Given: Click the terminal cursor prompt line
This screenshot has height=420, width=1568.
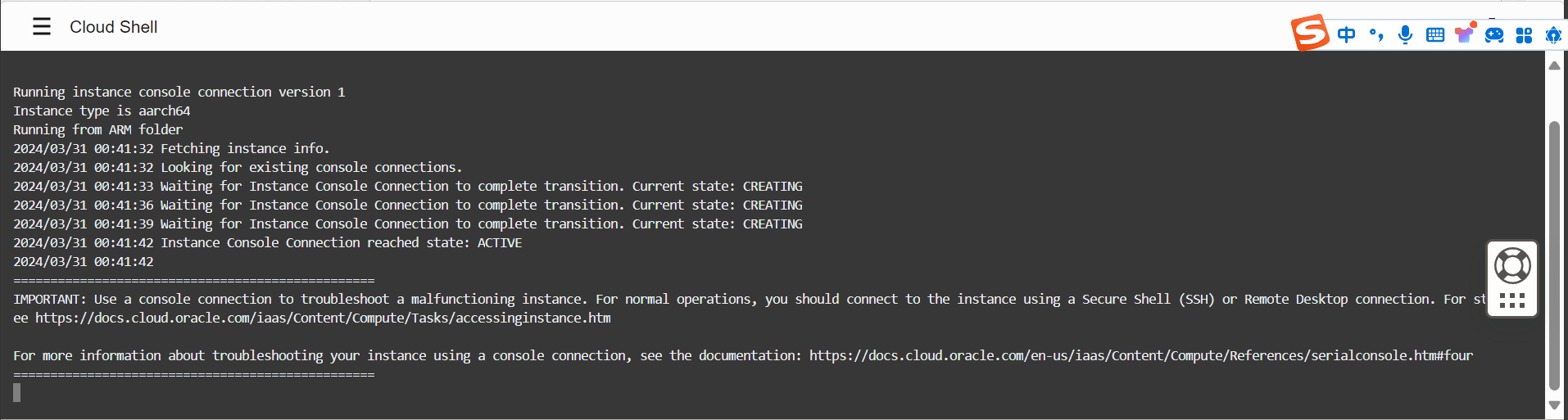Looking at the screenshot, I should tap(17, 393).
